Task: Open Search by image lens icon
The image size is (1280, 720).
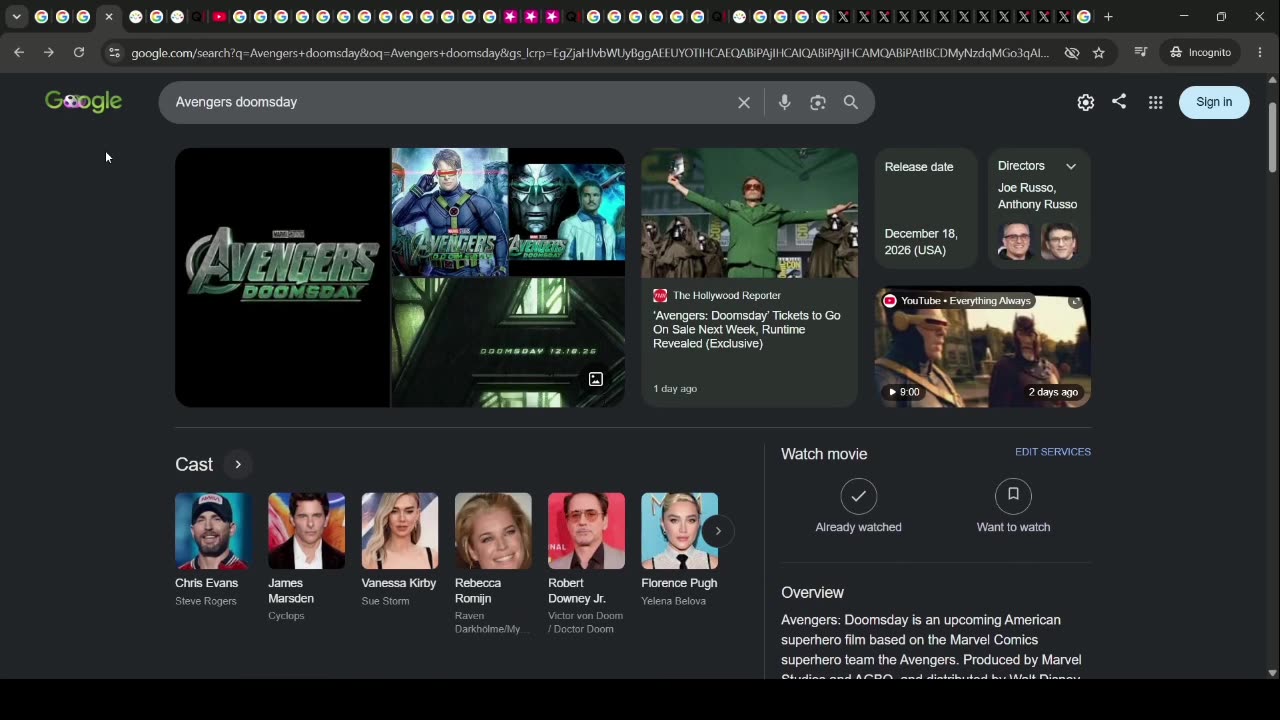Action: point(818,102)
